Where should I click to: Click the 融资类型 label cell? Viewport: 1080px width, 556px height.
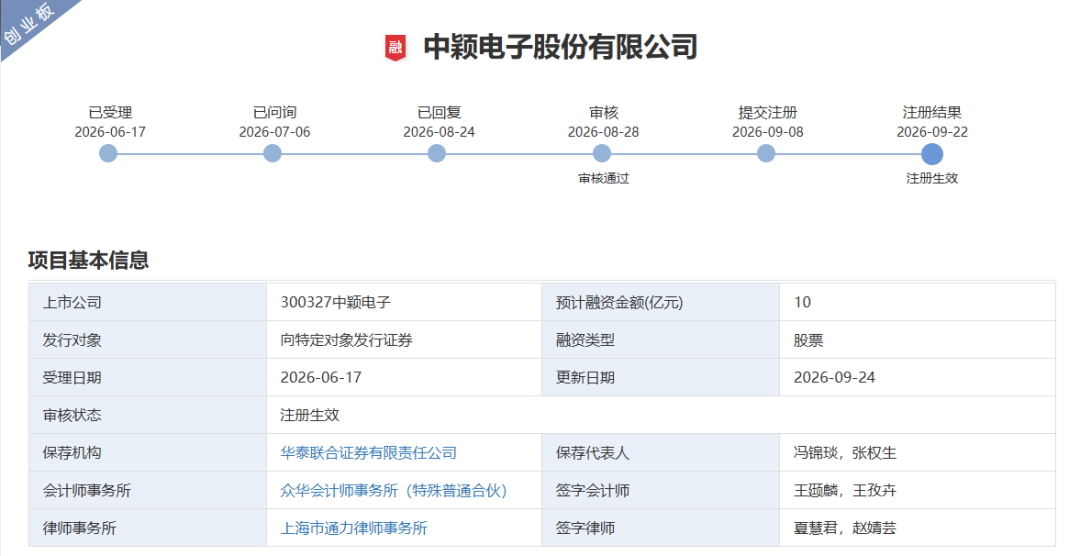point(661,340)
